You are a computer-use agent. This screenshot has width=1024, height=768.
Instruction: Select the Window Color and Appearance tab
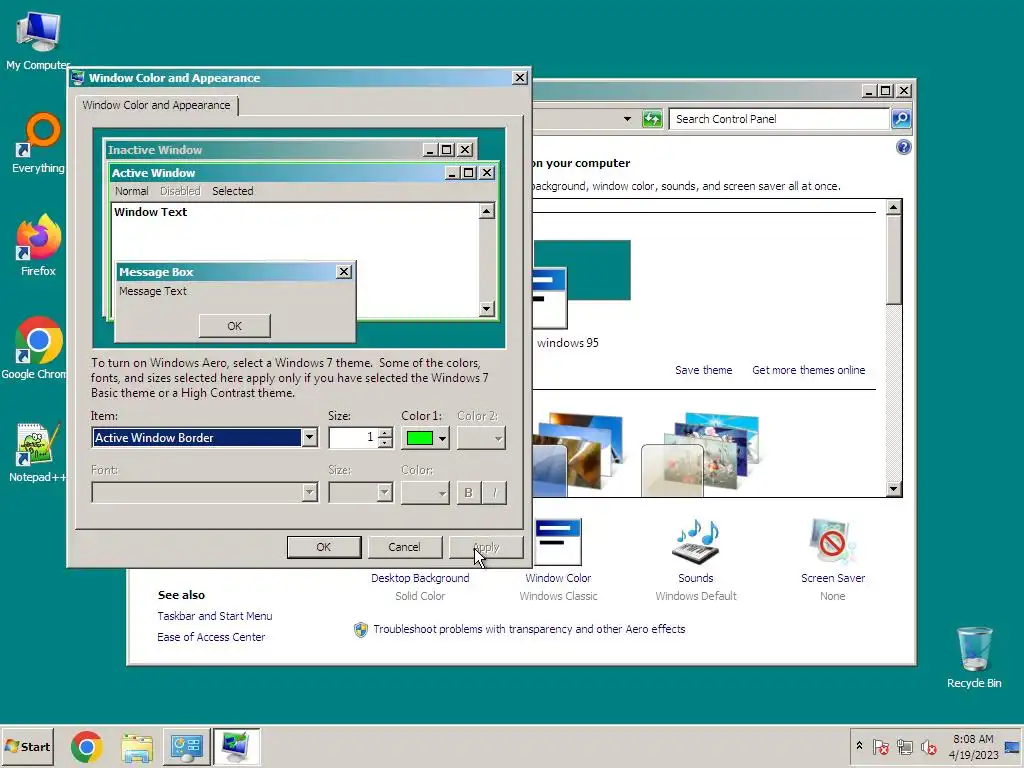coord(156,105)
